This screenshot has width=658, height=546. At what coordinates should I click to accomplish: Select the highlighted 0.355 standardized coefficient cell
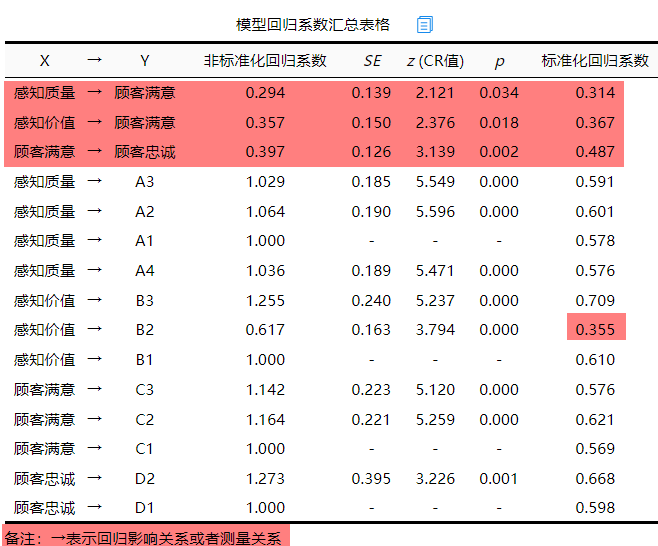point(595,330)
